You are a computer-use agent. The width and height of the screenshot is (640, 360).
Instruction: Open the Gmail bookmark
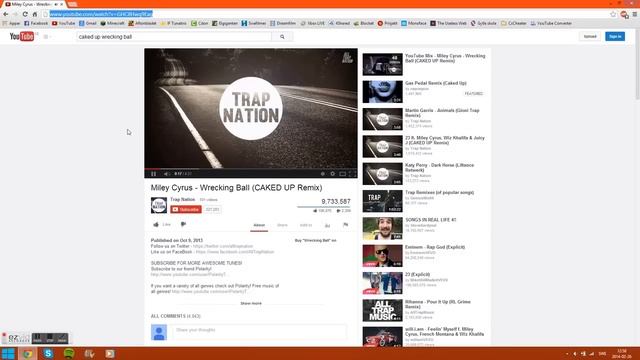[88, 24]
